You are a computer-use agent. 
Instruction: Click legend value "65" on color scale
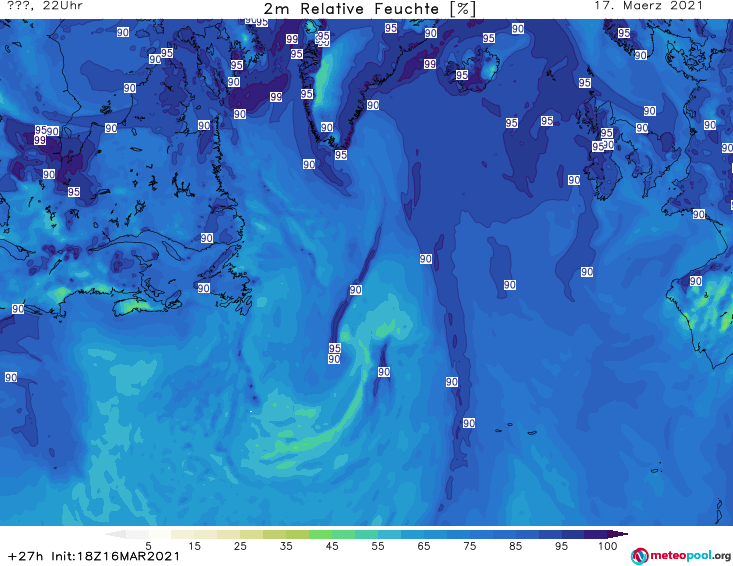pos(424,545)
